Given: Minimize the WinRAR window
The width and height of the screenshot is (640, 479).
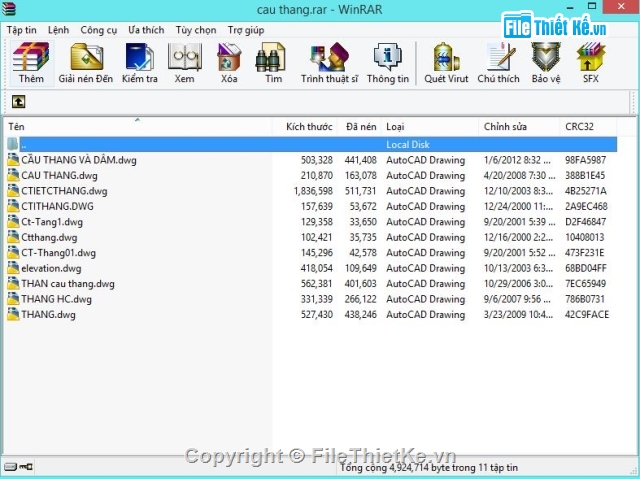Looking at the screenshot, I should click(570, 7).
